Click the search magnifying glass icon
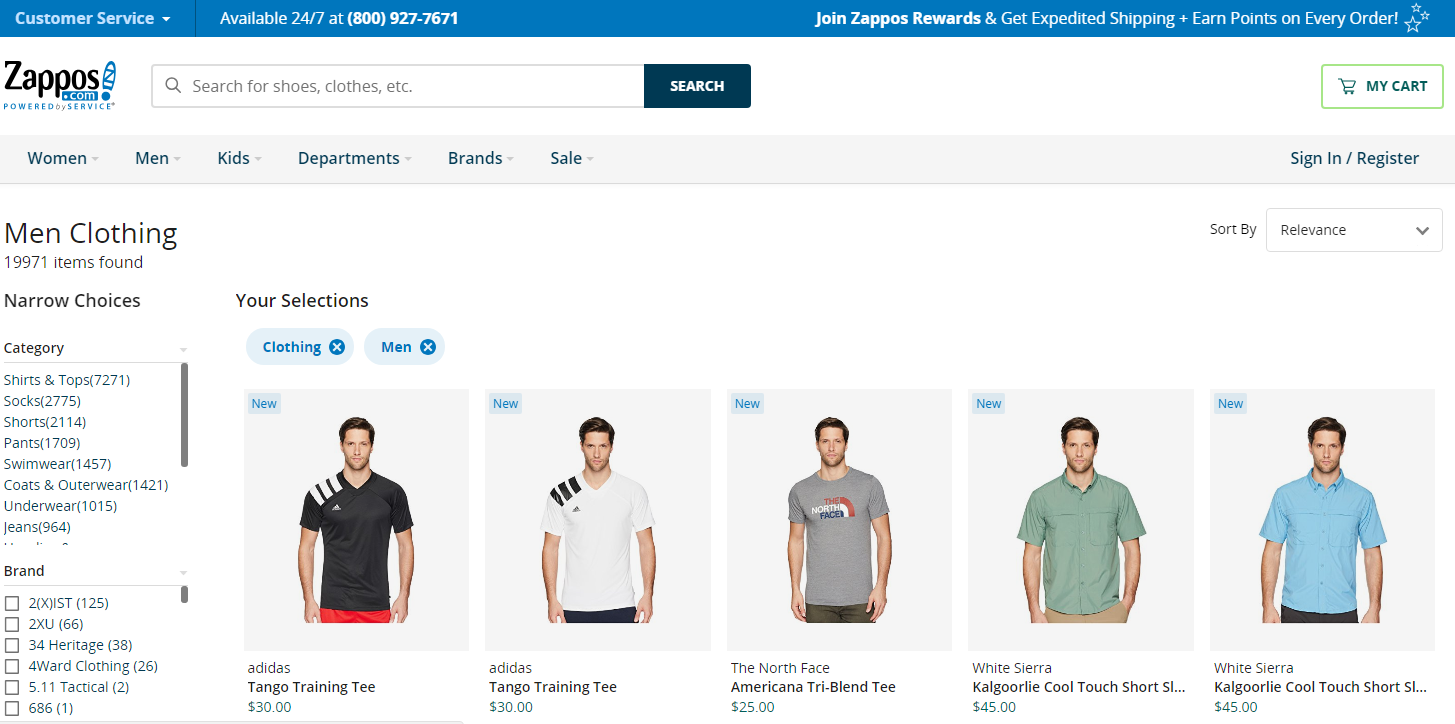Screen dimensions: 1455x724 pos(173,85)
